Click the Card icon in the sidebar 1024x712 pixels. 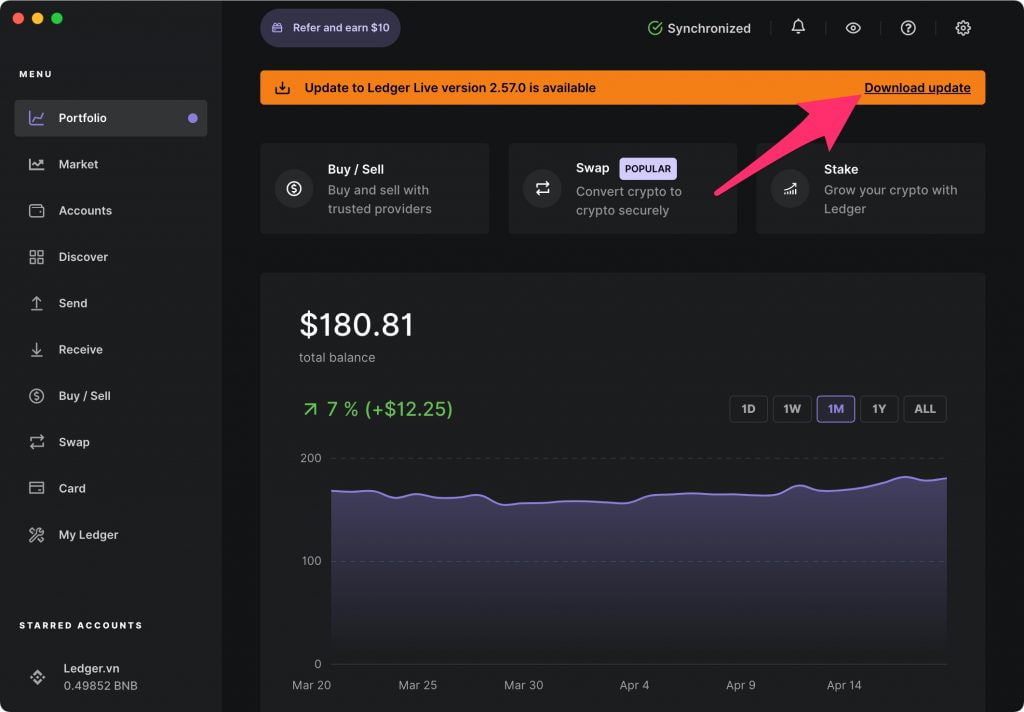click(37, 488)
